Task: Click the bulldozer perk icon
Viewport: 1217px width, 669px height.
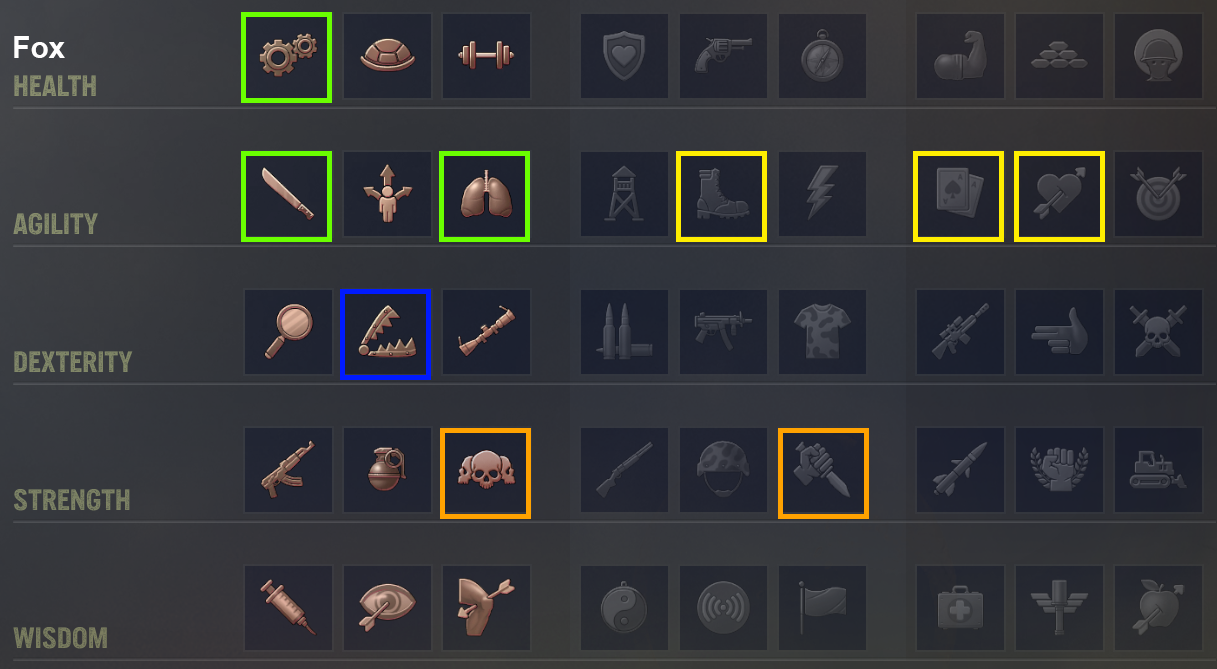Action: pyautogui.click(x=1158, y=470)
